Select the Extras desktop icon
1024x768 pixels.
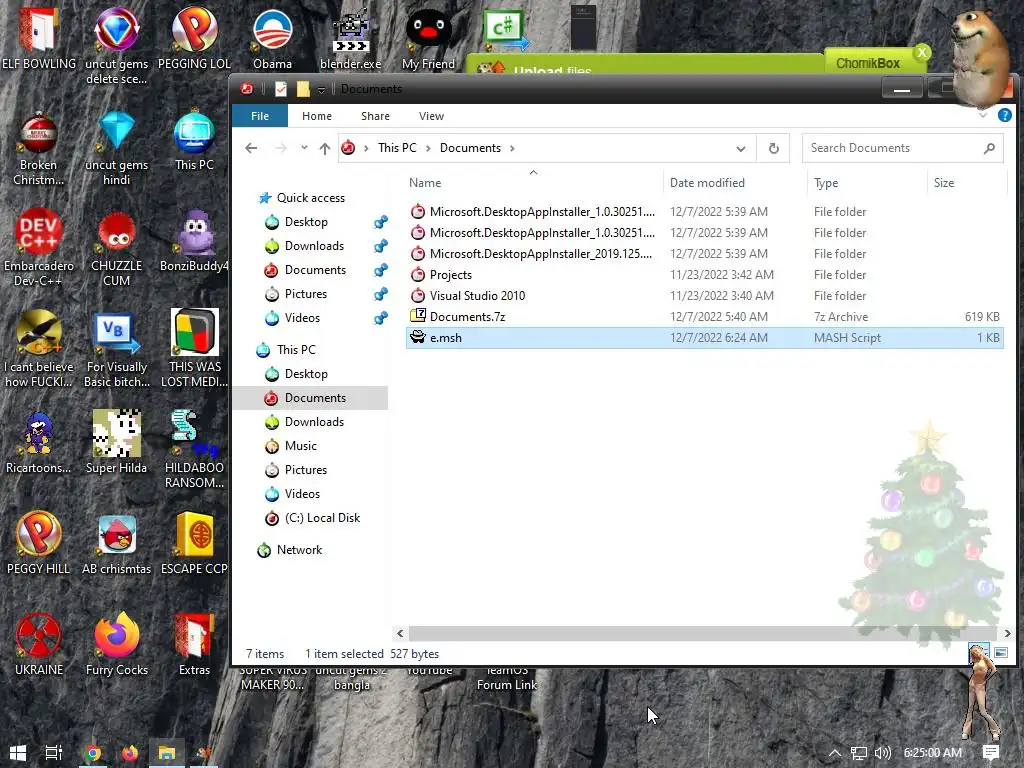(194, 645)
